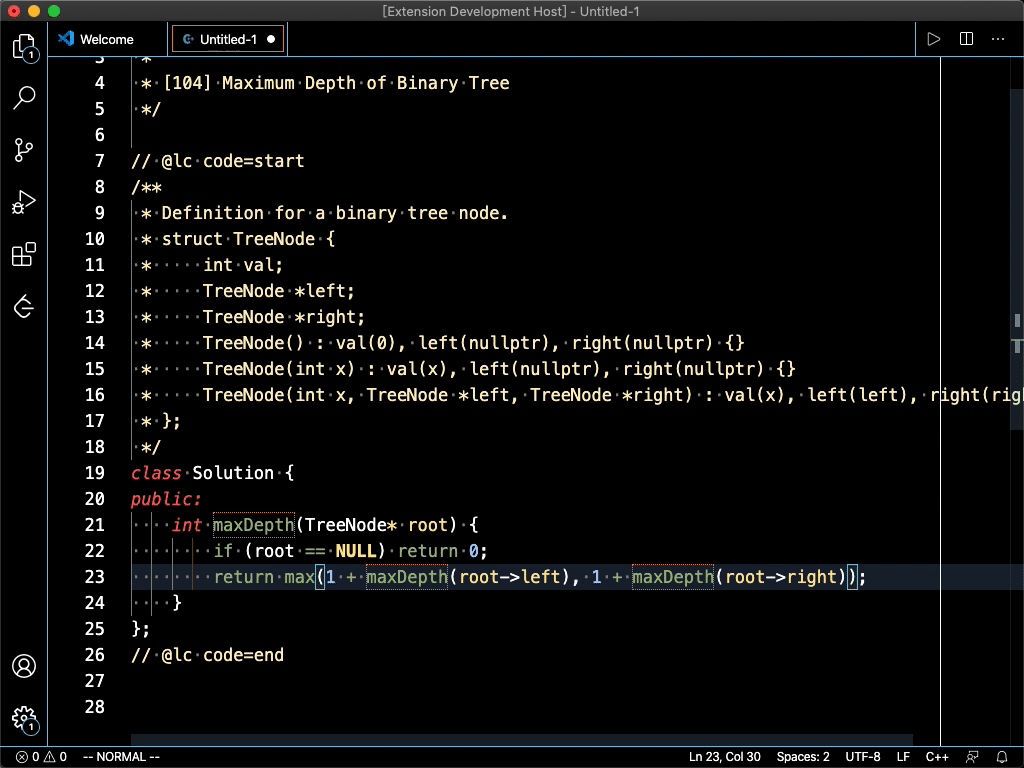This screenshot has width=1024, height=768.
Task: Click 'root->left' in line 23
Action: point(509,577)
